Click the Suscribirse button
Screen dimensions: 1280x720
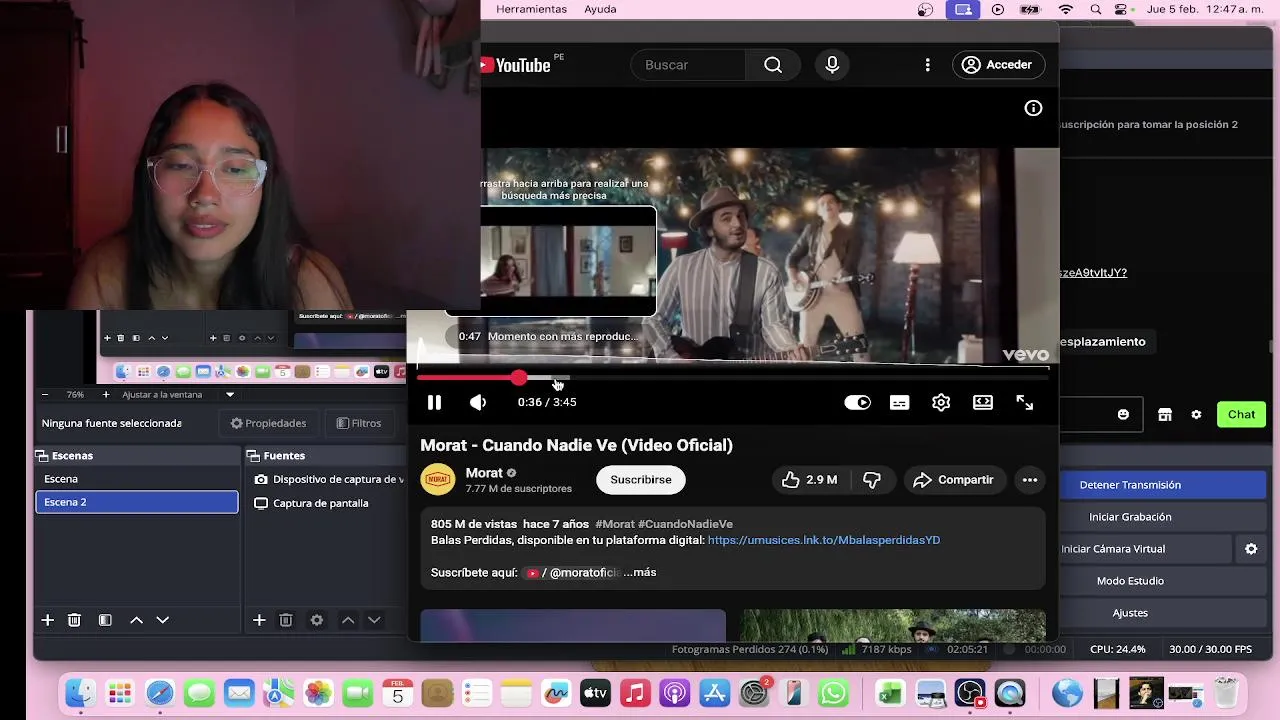(x=641, y=480)
